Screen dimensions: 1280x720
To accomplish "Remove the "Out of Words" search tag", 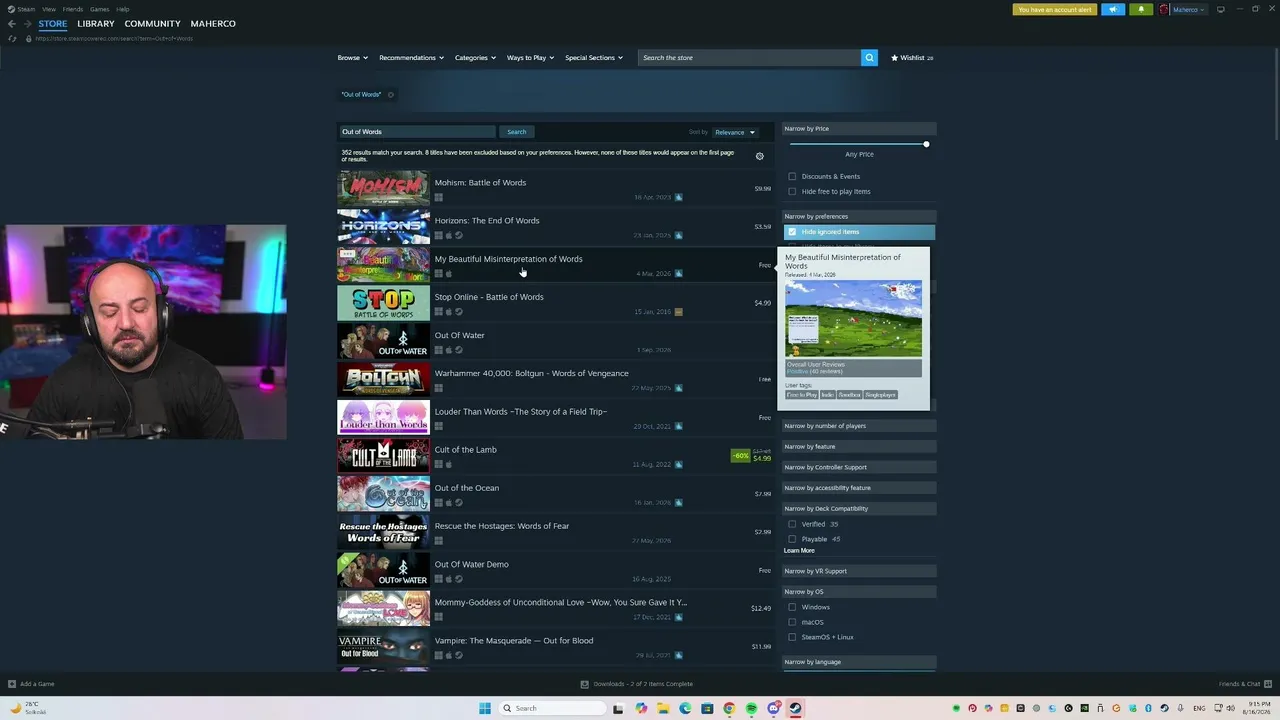I will (x=390, y=95).
